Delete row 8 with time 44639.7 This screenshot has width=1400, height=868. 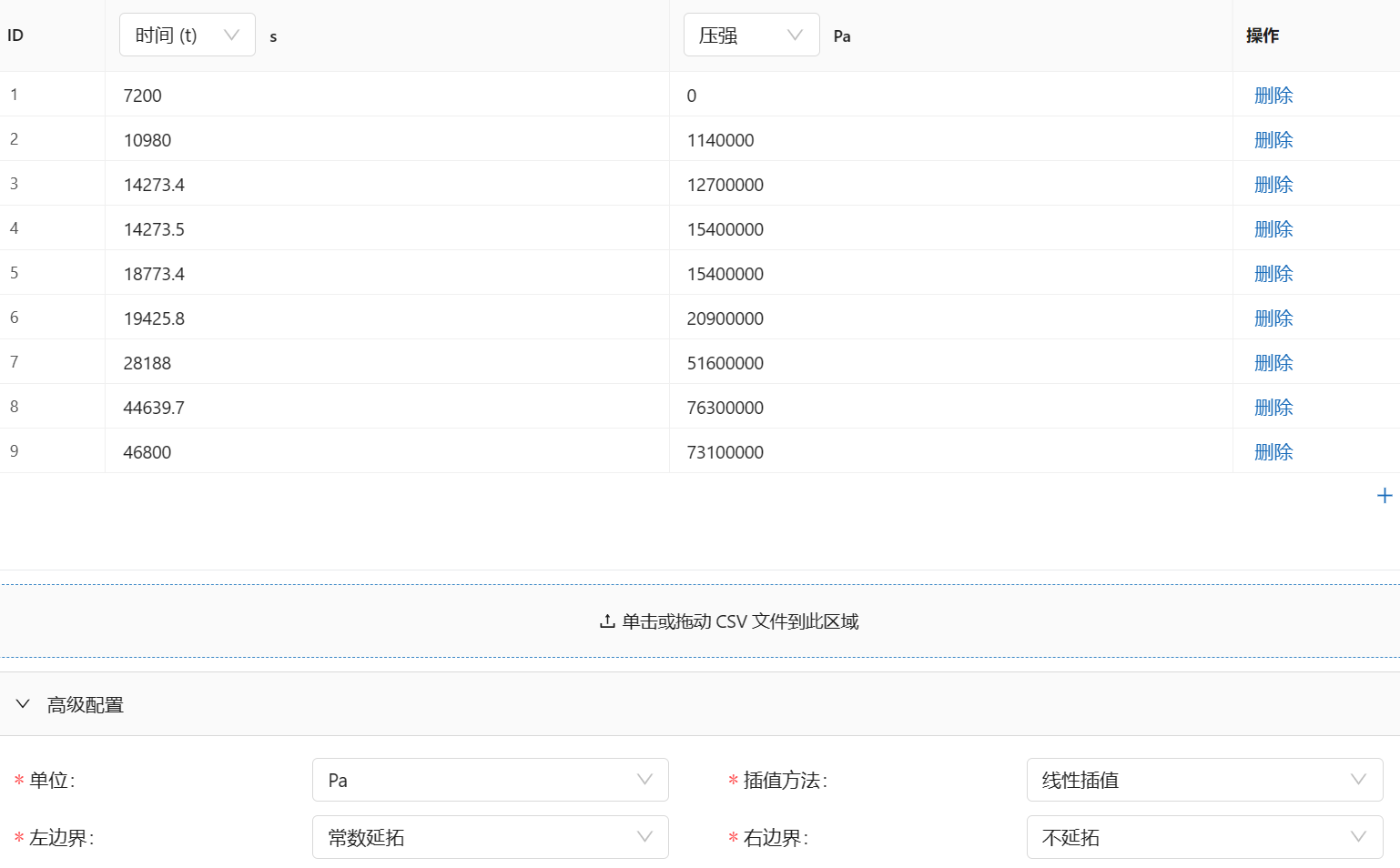[x=1273, y=408]
